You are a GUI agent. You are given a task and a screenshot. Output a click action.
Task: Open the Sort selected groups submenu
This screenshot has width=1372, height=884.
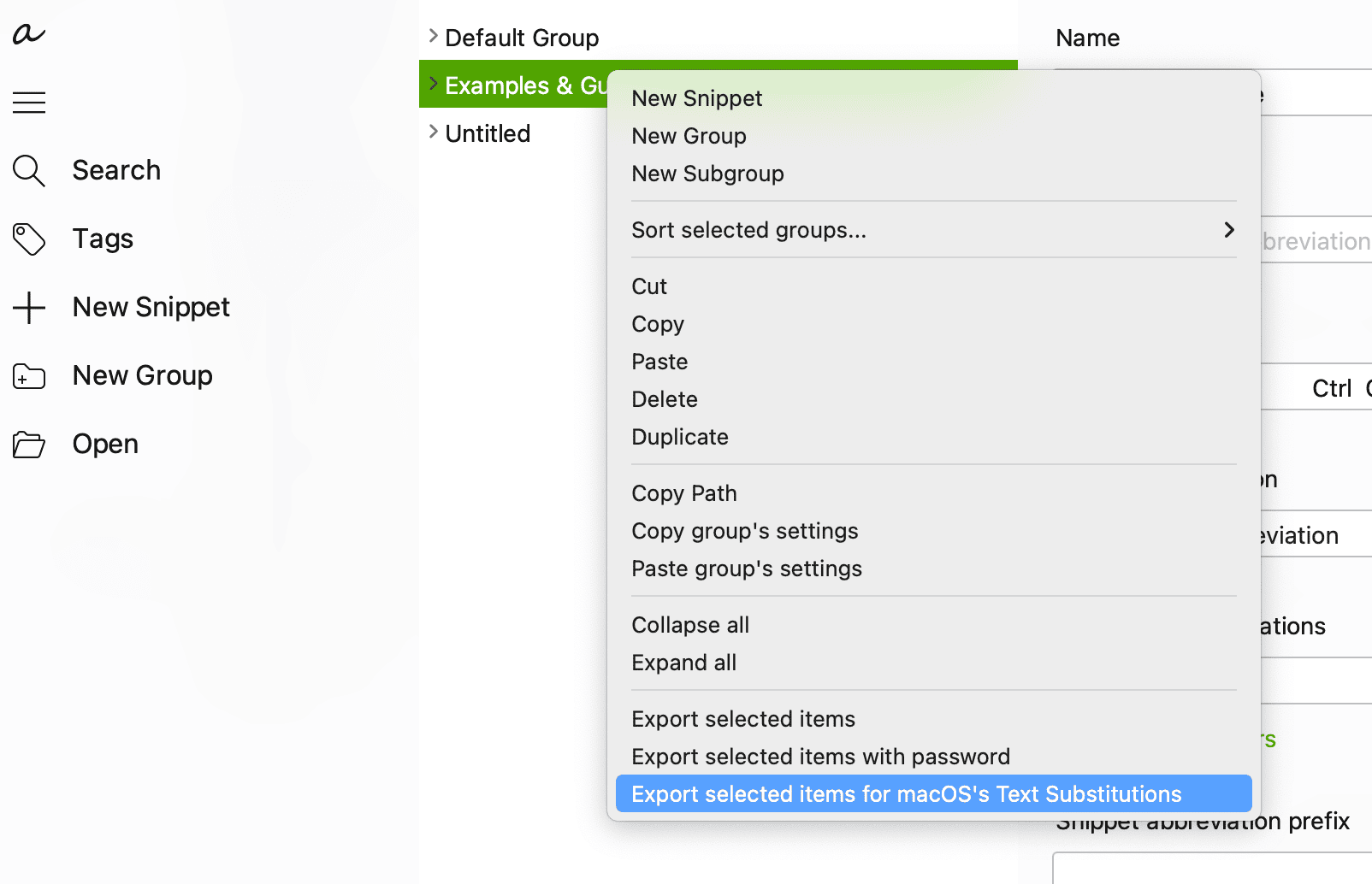click(x=933, y=229)
